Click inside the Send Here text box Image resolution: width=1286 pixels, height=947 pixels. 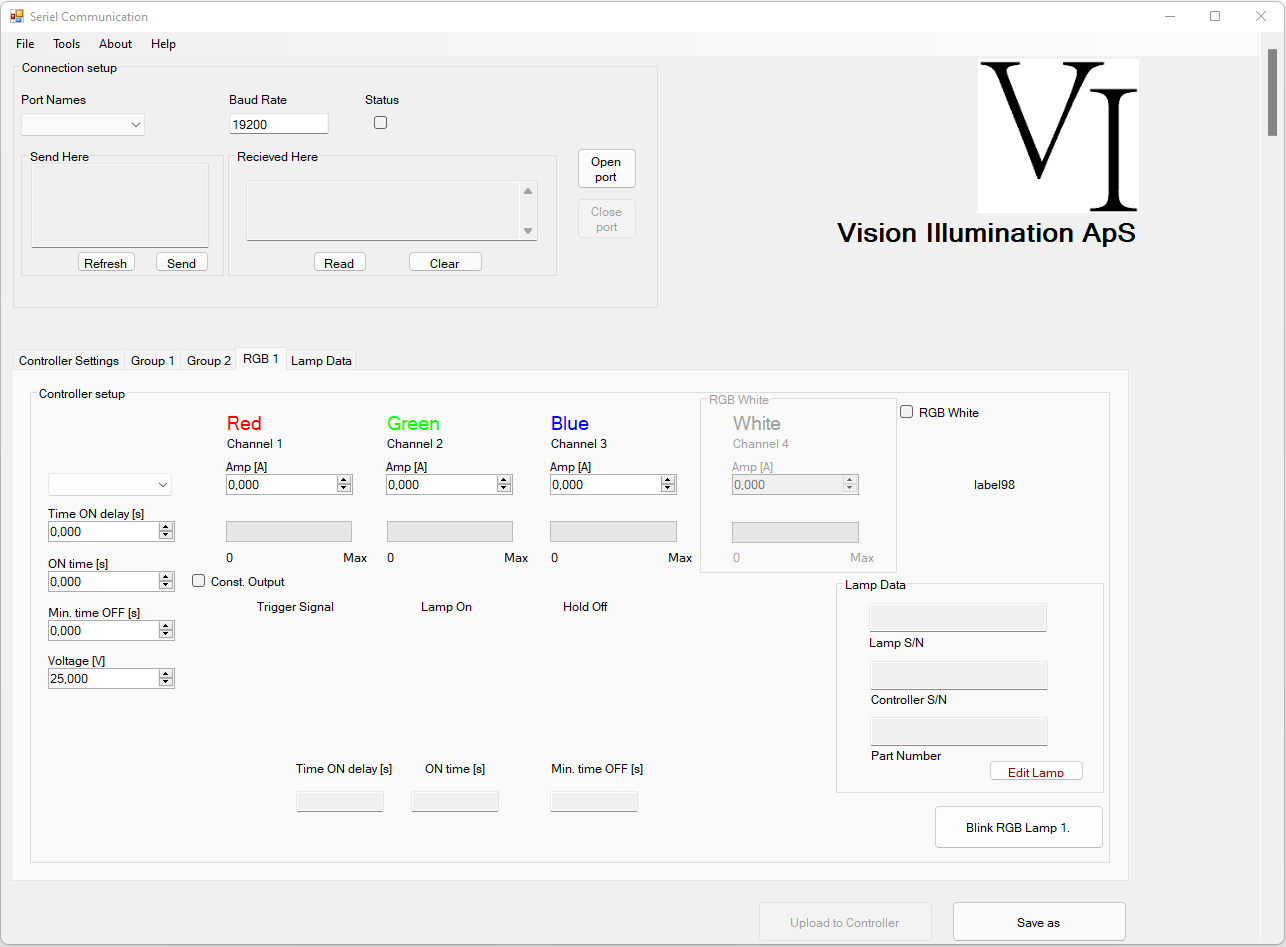(120, 205)
